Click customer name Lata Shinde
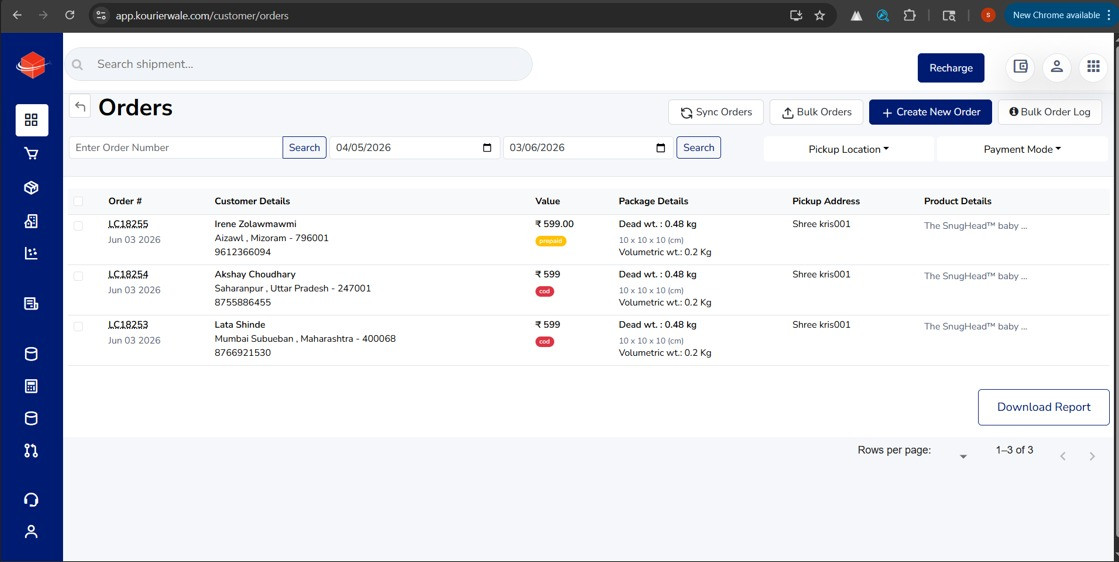1119x562 pixels. pos(240,325)
